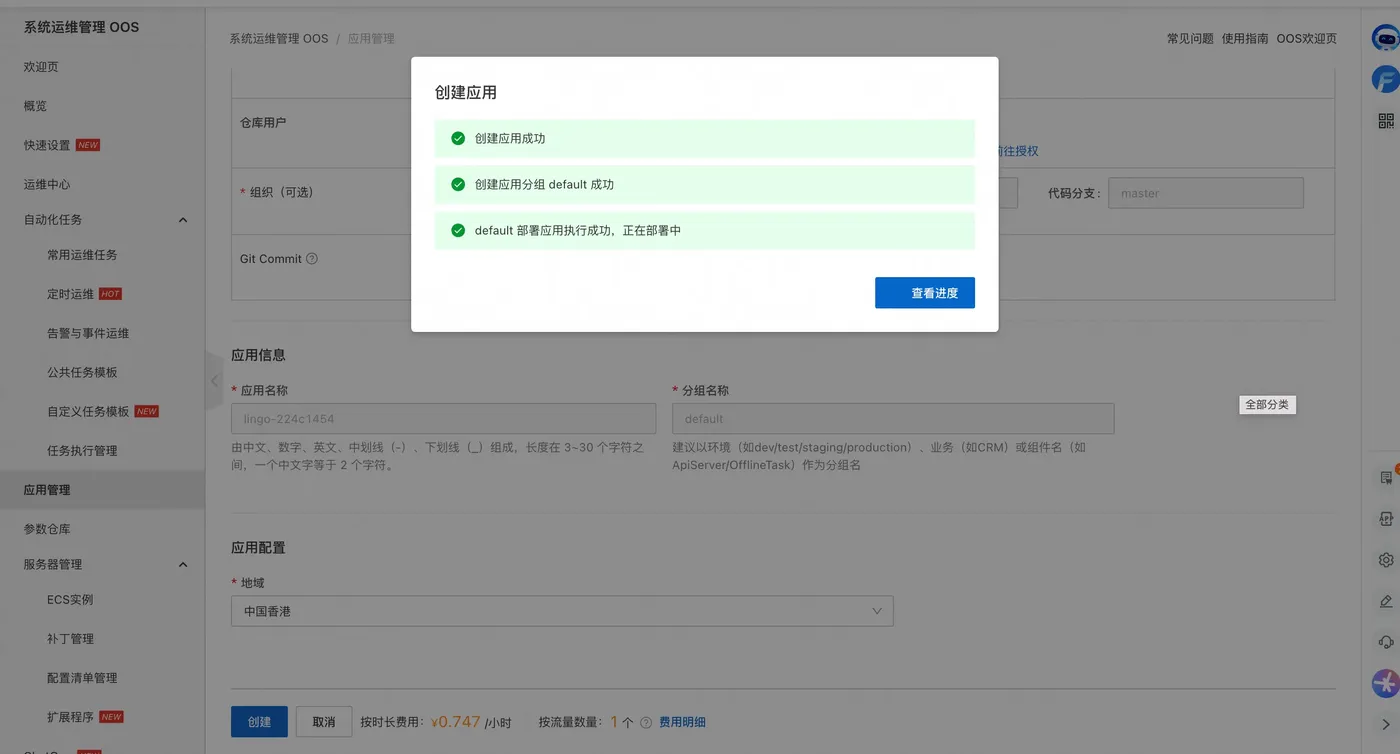1400x754 pixels.
Task: Open the 常见问题 link in the header
Action: [x=1190, y=39]
